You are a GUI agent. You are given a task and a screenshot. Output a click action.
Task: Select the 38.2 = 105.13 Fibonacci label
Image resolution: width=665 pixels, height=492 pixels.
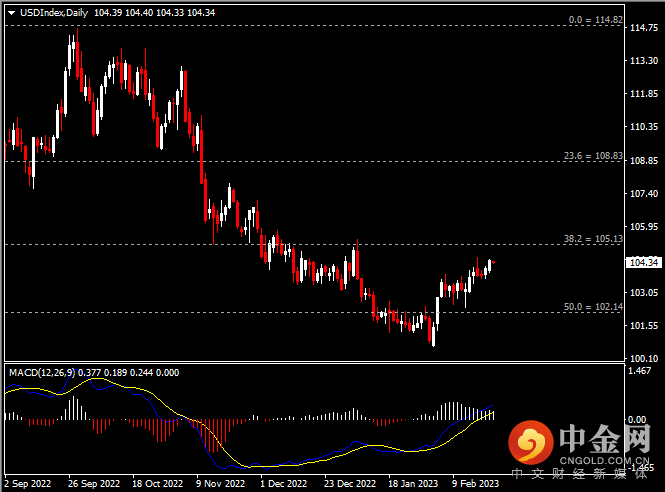(592, 239)
